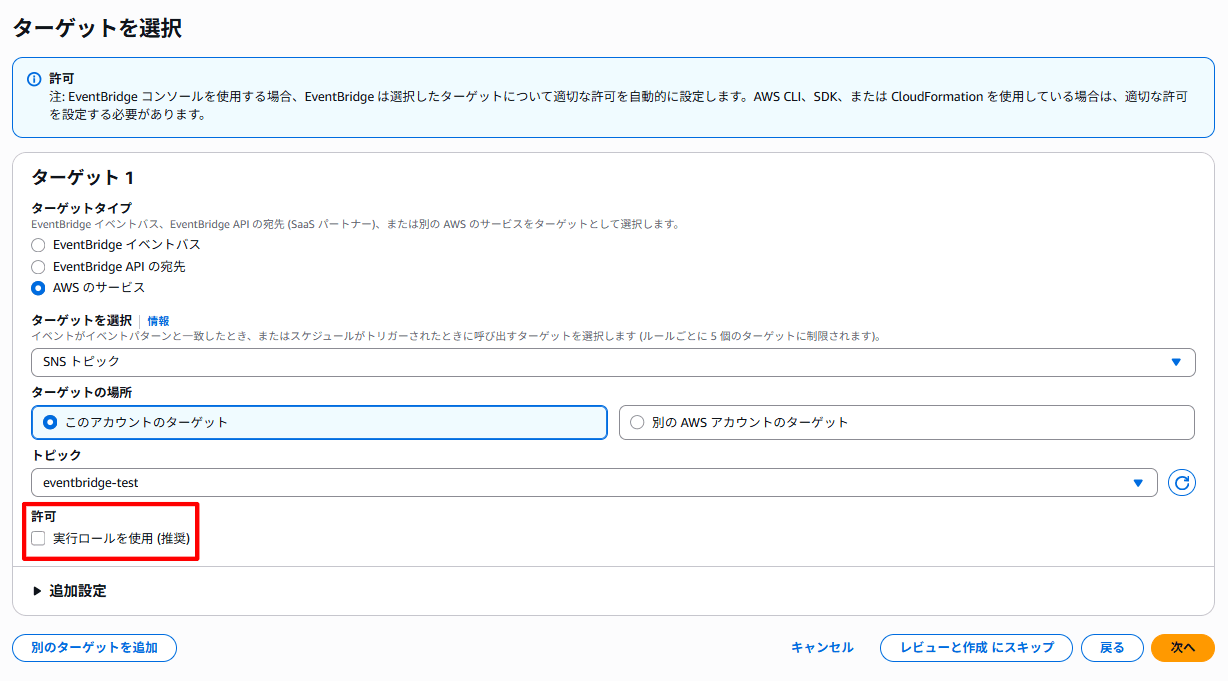Select the AWS のサービス target type
The image size is (1228, 681).
coord(37,287)
